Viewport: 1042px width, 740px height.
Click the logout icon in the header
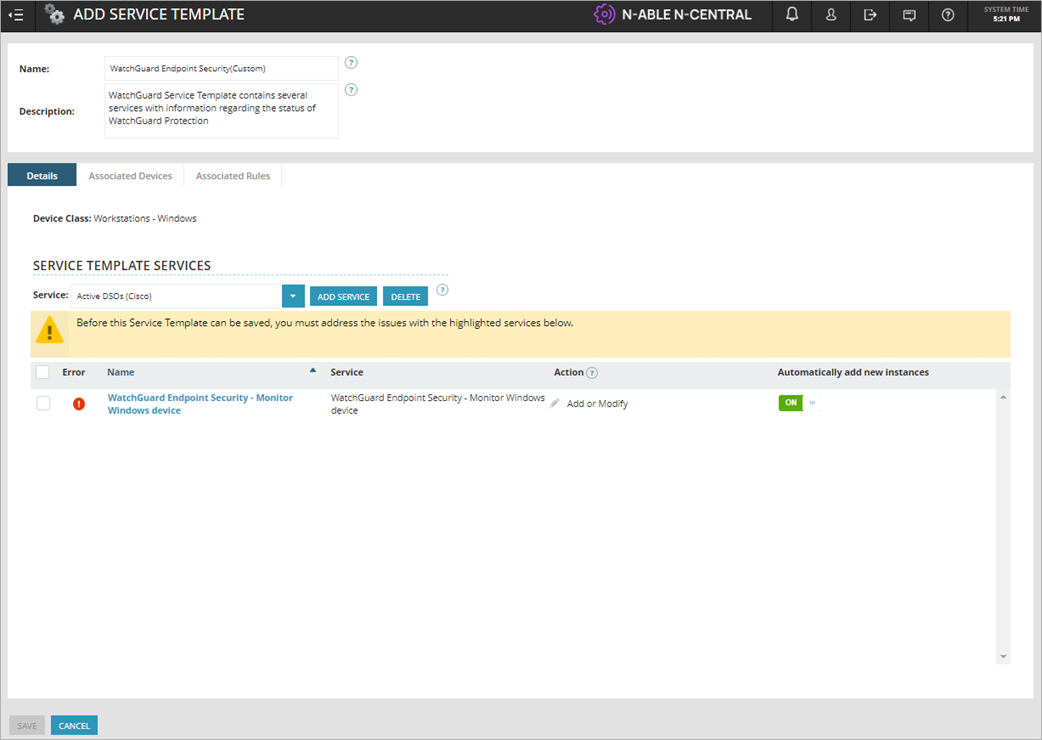pos(869,15)
